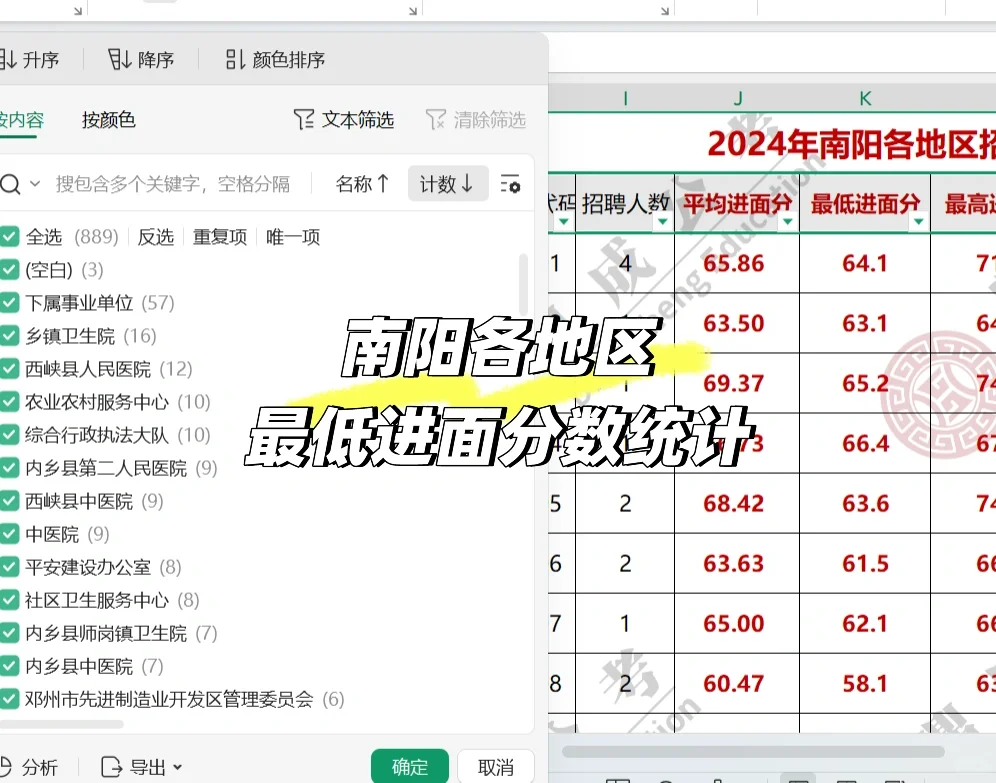Select 平均进面分 header cell
This screenshot has width=996, height=783.
[737, 203]
